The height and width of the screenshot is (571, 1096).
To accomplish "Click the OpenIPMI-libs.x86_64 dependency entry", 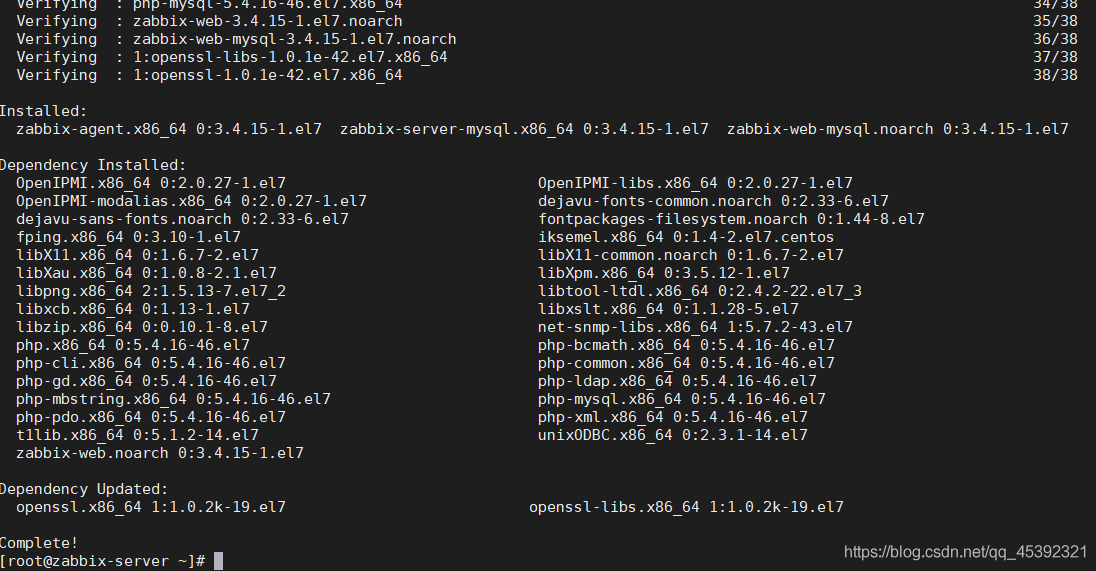I will click(695, 183).
